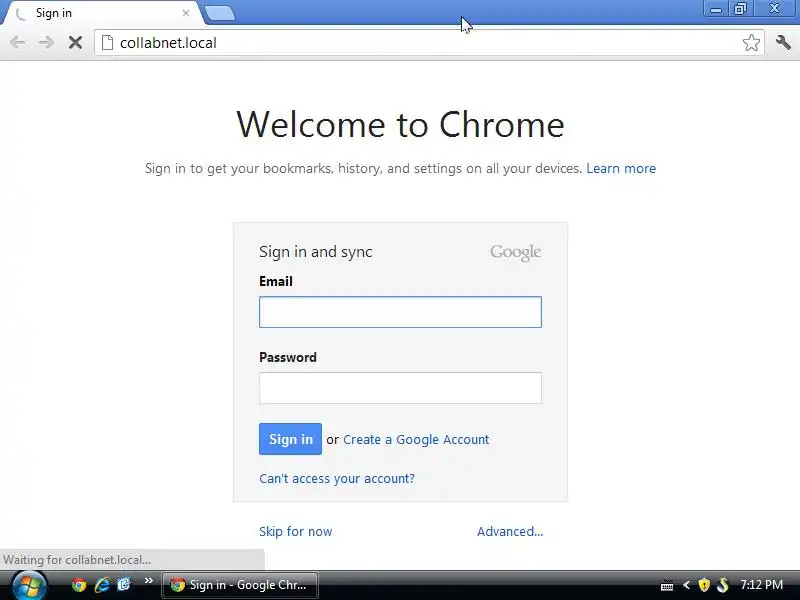Click the Waiting for collabnet.local status text
The height and width of the screenshot is (600, 800).
77,560
